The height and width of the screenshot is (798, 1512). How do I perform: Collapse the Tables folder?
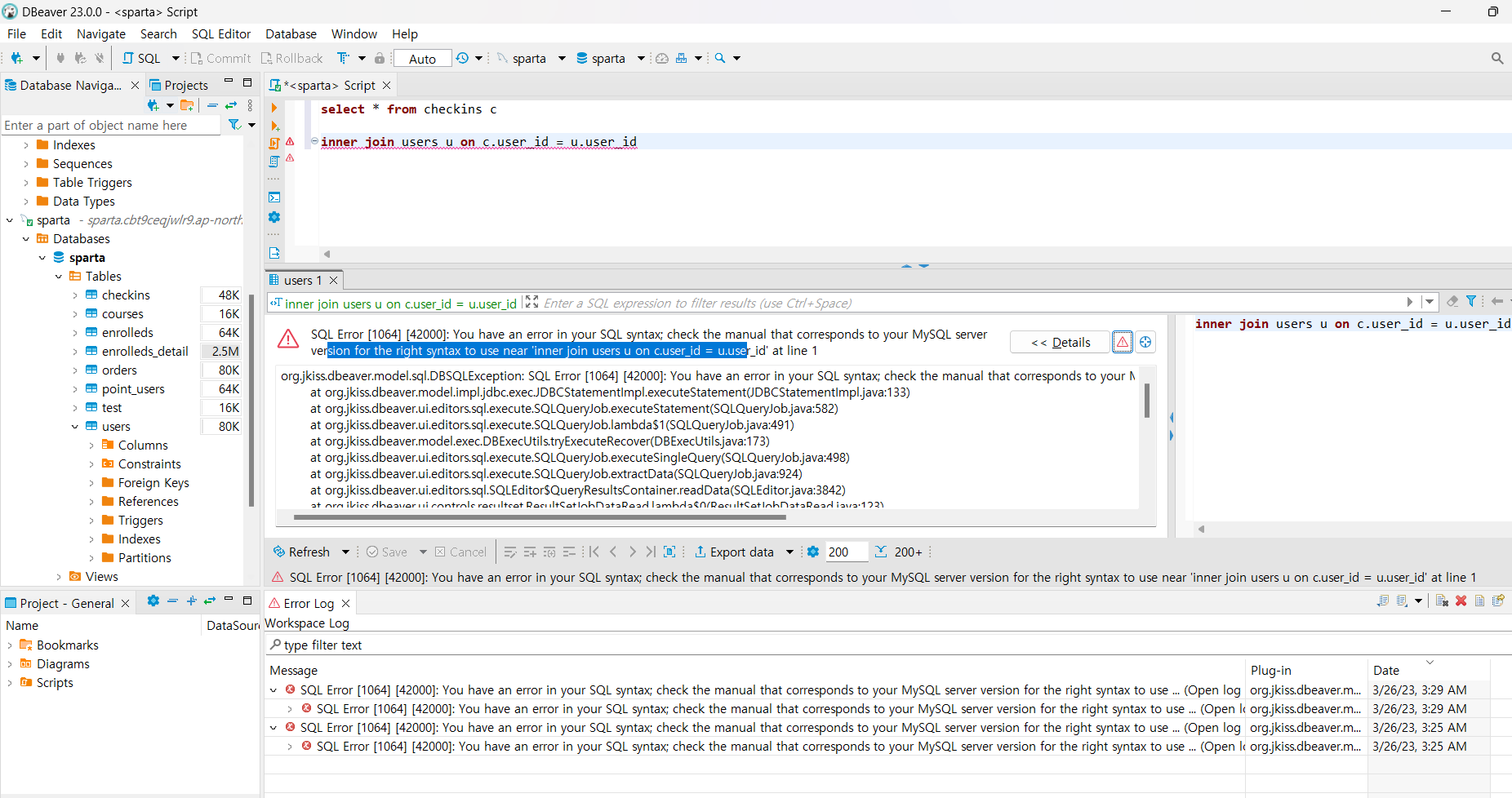pos(59,277)
